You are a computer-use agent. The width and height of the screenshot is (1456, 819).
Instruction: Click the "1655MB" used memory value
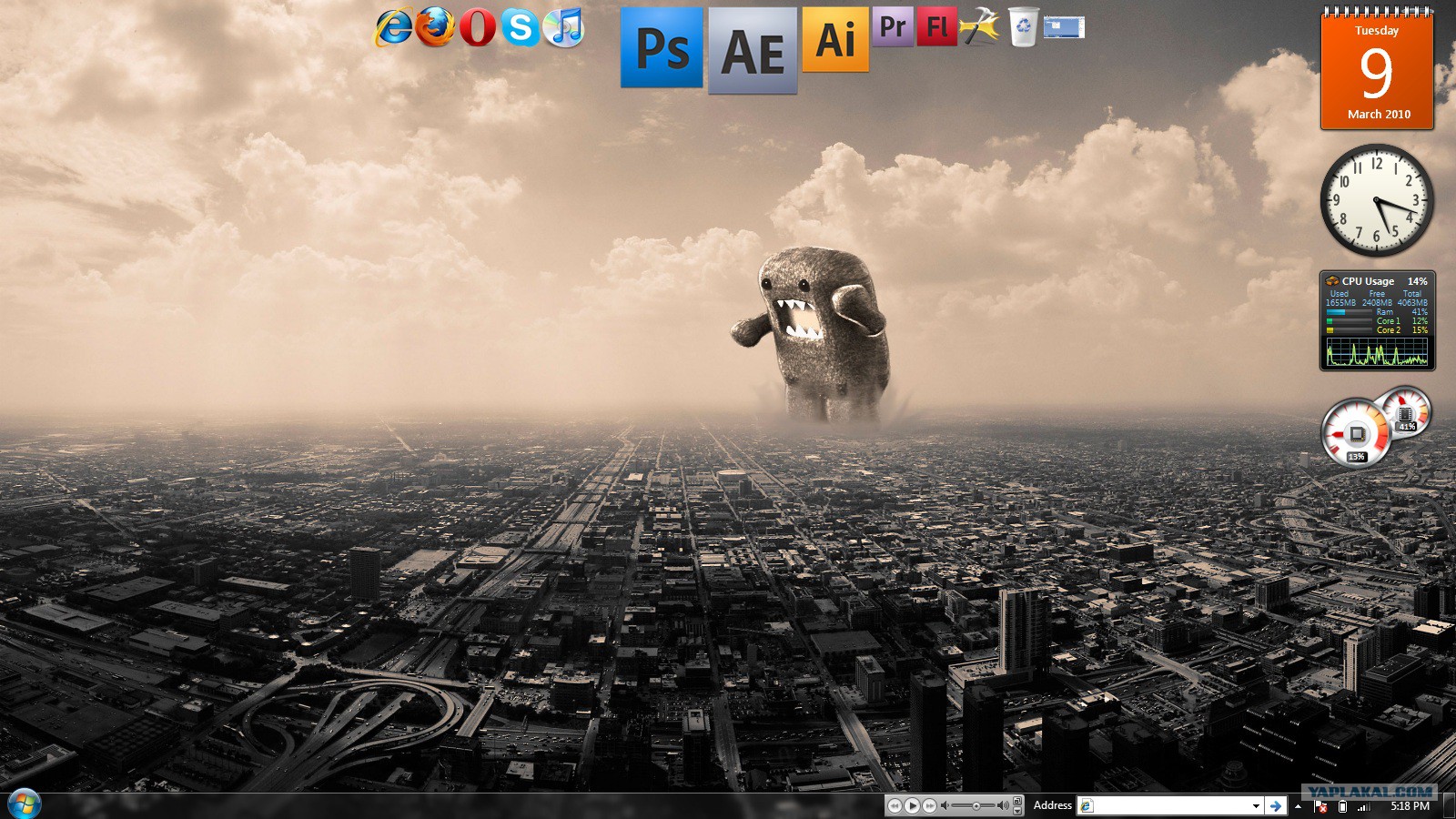tap(1340, 303)
